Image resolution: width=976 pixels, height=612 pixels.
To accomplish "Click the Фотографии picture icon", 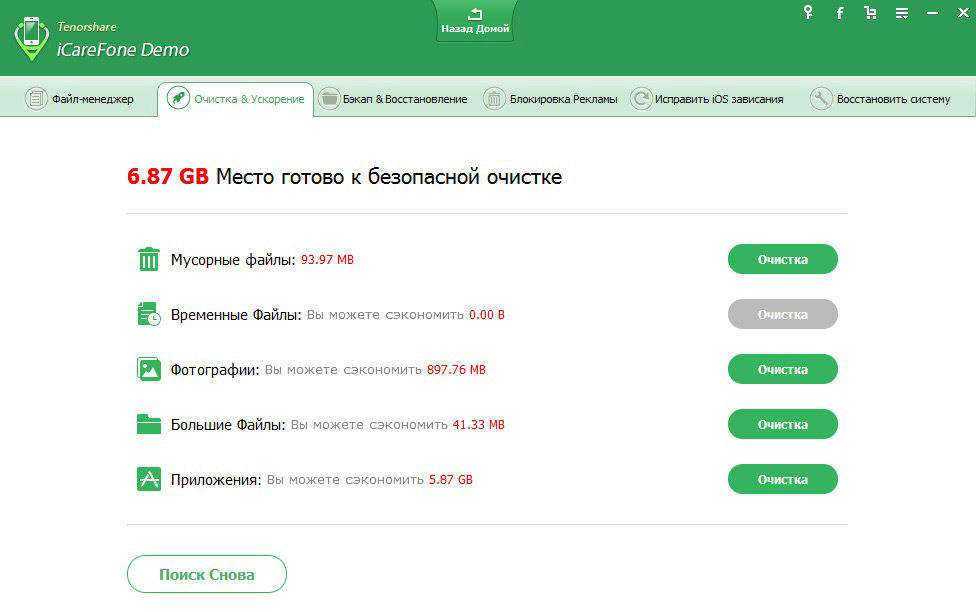I will coord(149,369).
